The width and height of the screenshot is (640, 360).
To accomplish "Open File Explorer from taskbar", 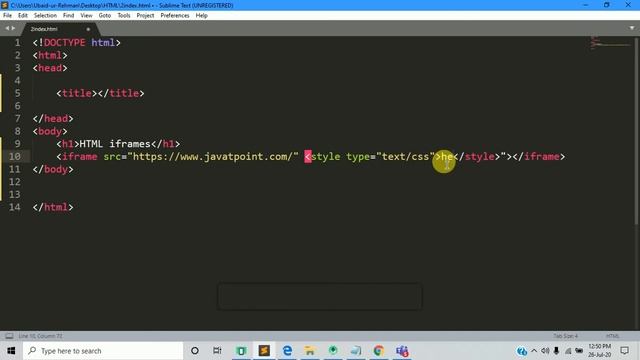I will [x=310, y=351].
